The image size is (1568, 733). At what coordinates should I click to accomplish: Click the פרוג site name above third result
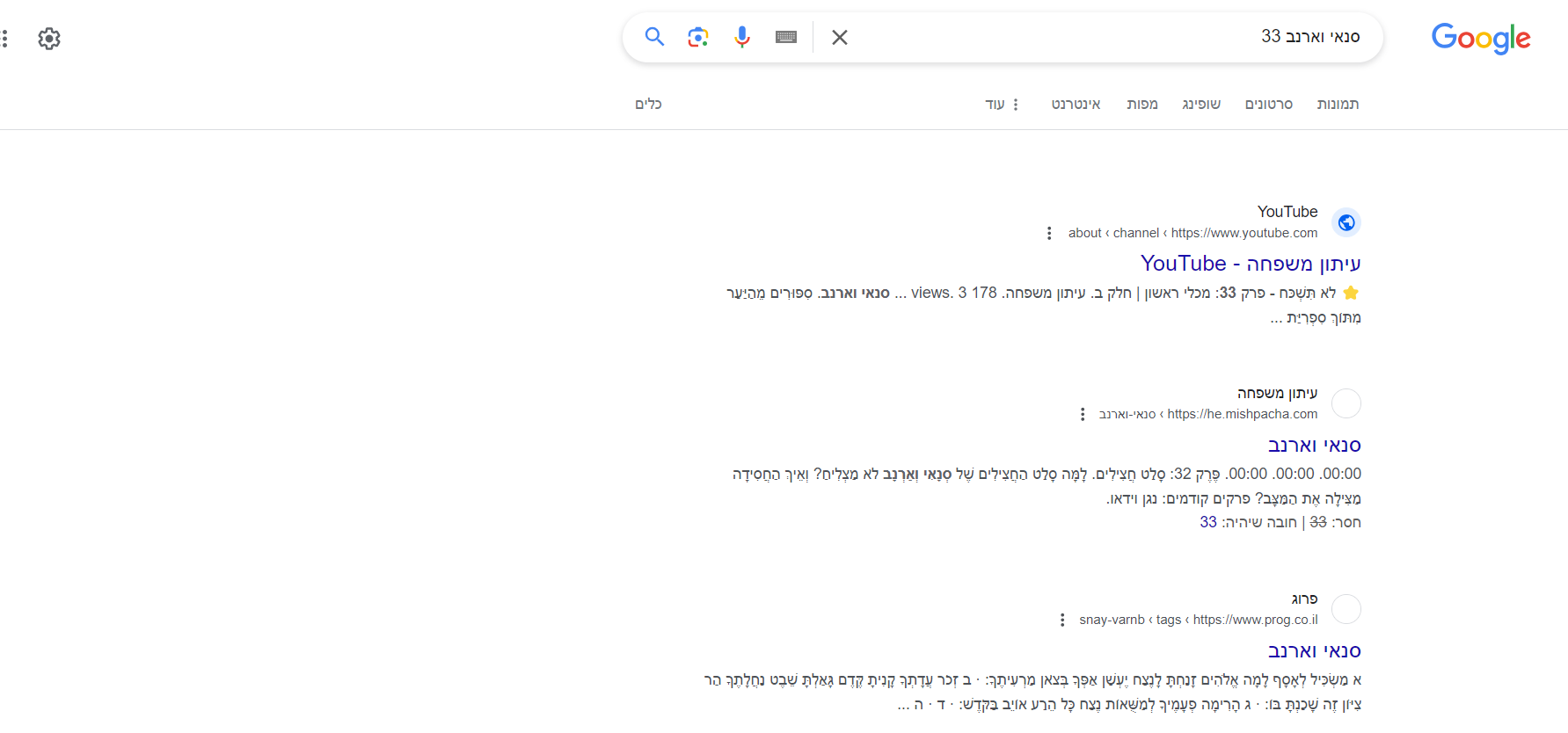[x=1304, y=599]
